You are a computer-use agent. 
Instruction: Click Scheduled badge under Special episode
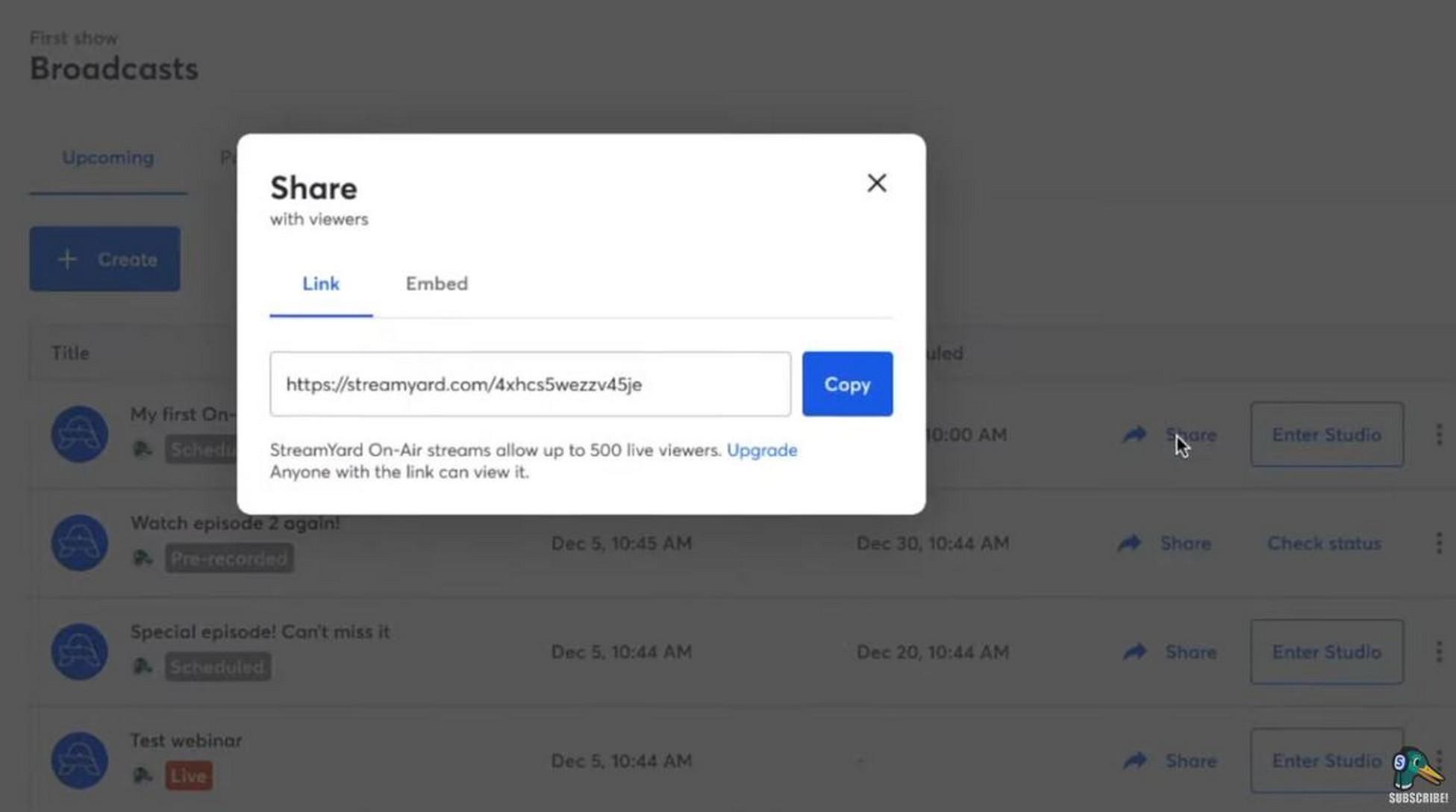(x=217, y=666)
